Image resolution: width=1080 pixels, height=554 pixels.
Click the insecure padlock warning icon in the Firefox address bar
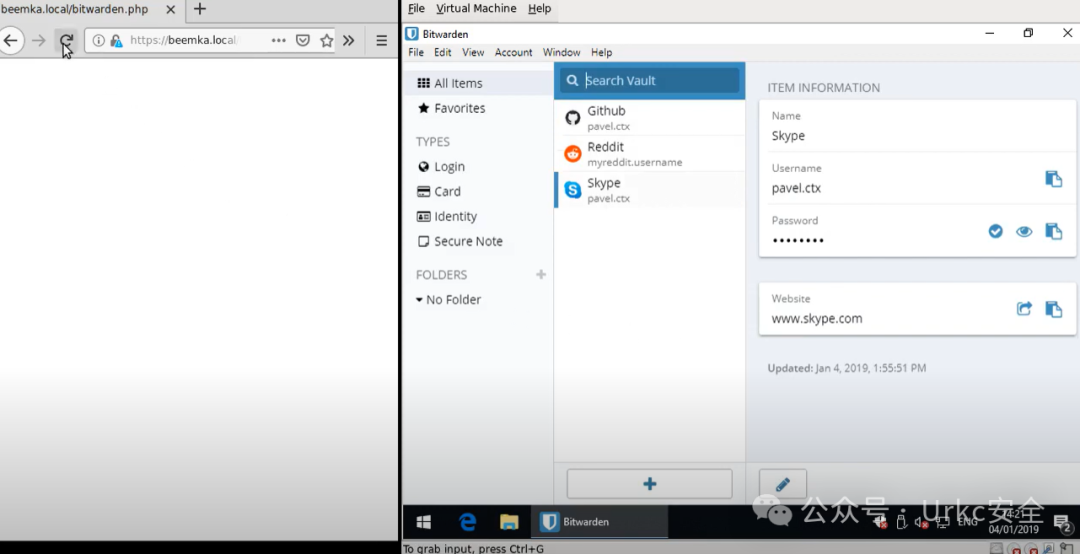116,41
